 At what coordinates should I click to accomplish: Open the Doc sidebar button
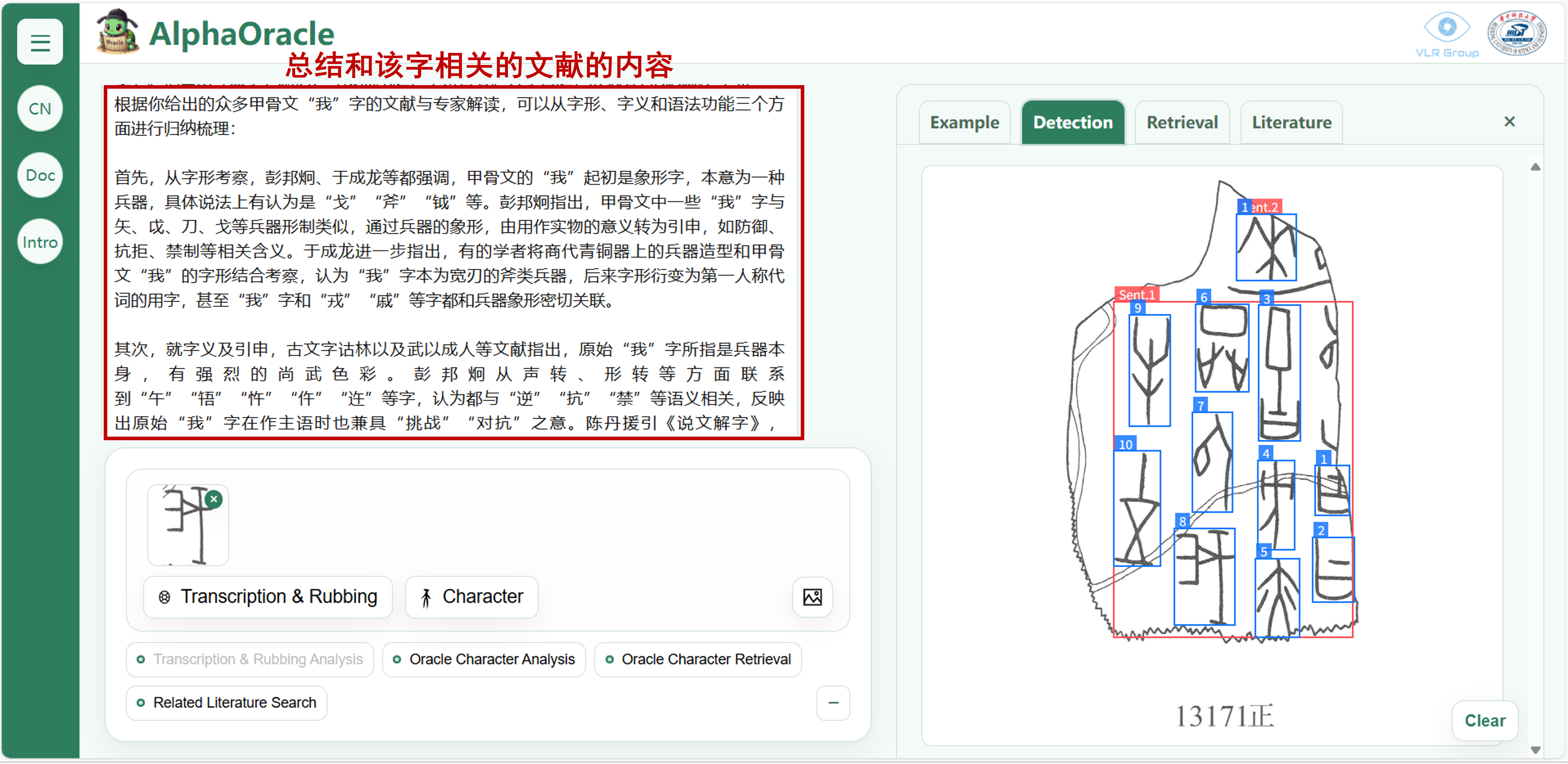tap(40, 175)
